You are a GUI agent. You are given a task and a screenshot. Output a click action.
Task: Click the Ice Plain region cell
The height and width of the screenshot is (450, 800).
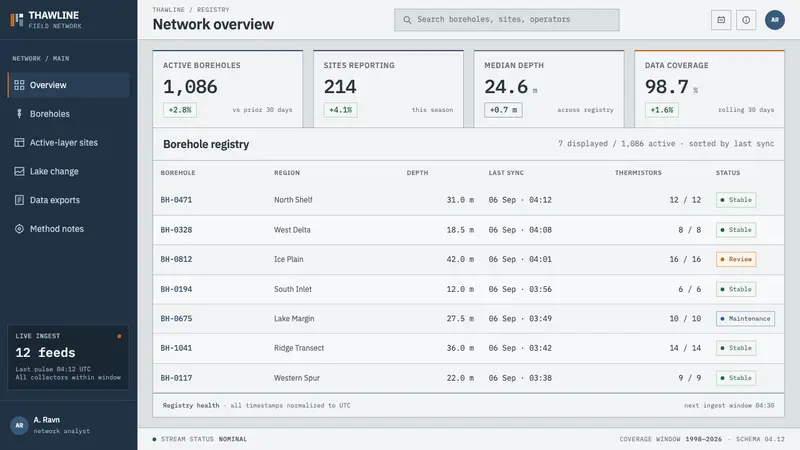tap(288, 259)
